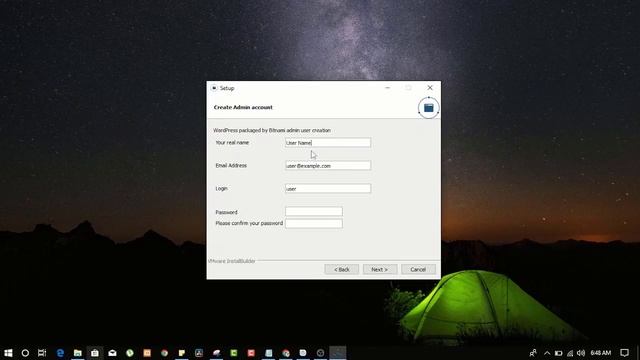Show hidden system tray icons chevron
The image size is (640, 360).
[x=547, y=353]
